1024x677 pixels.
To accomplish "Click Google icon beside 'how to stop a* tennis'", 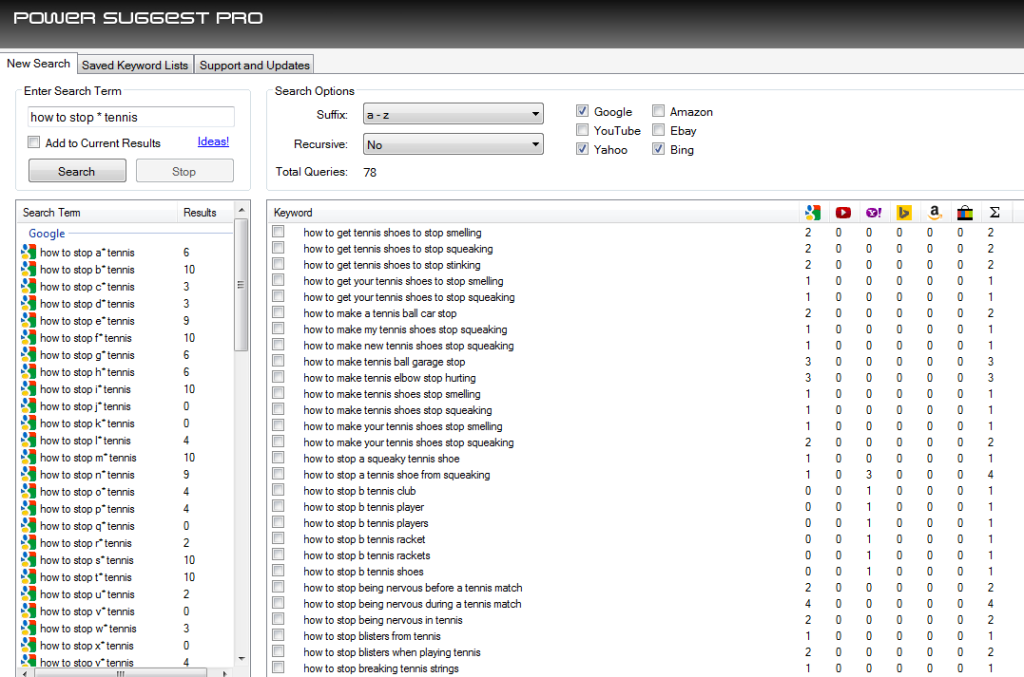I will point(29,252).
